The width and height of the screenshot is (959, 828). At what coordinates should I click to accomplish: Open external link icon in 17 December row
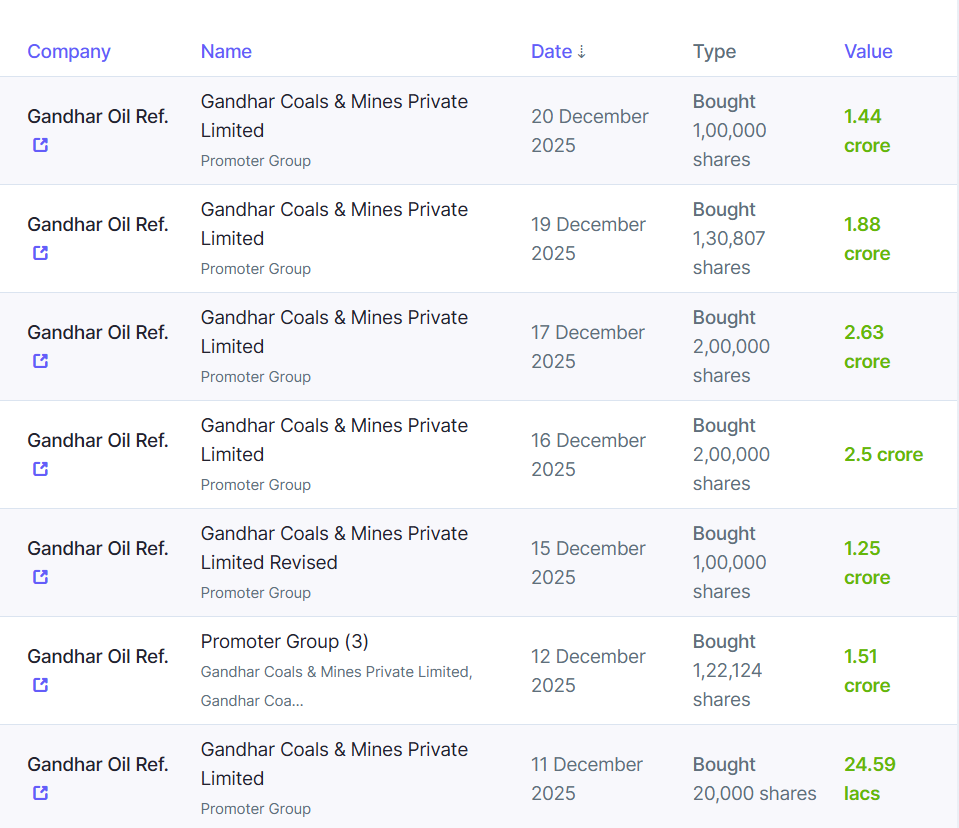click(x=40, y=361)
